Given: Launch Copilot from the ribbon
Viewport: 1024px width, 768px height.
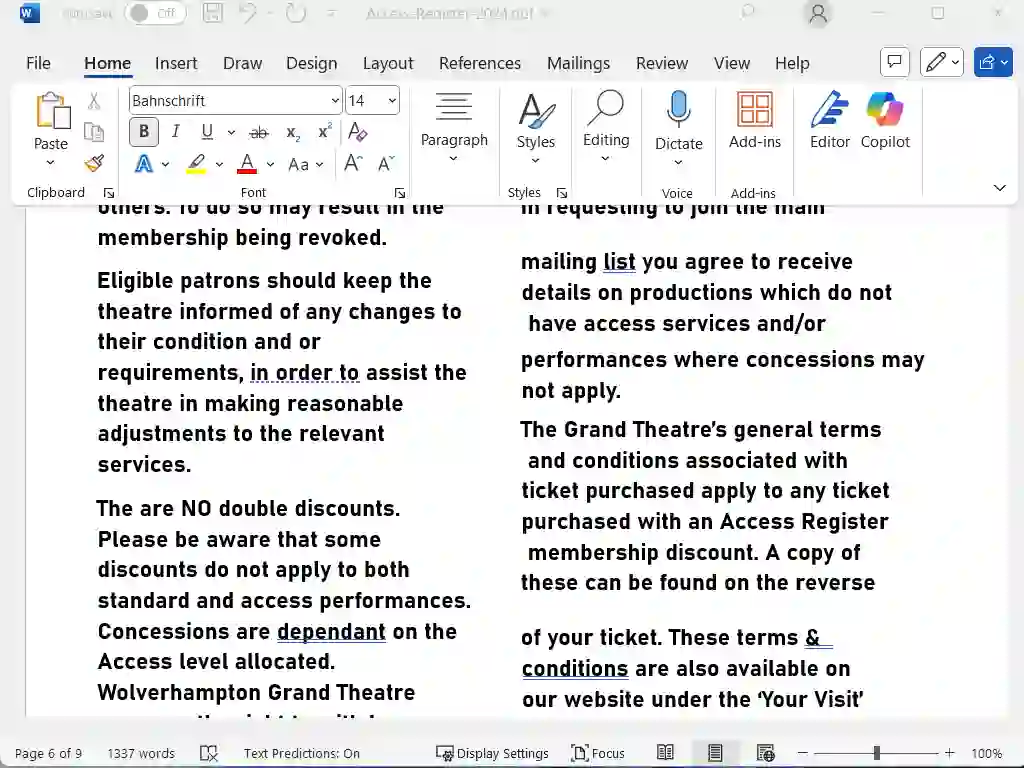Looking at the screenshot, I should pos(885,120).
